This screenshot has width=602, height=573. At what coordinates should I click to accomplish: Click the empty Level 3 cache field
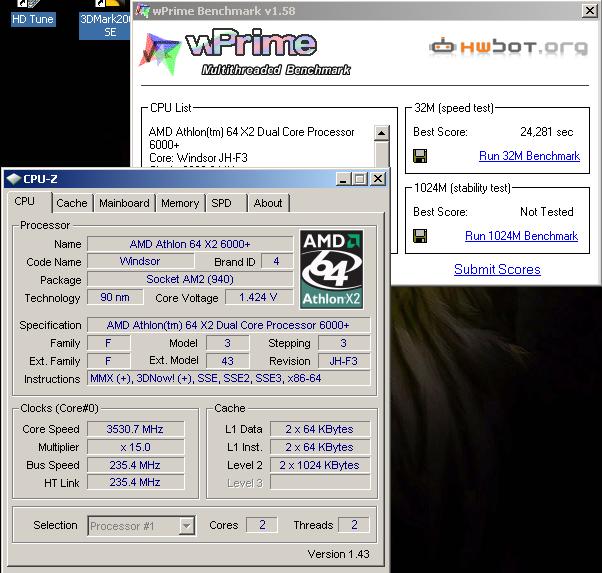[320, 482]
